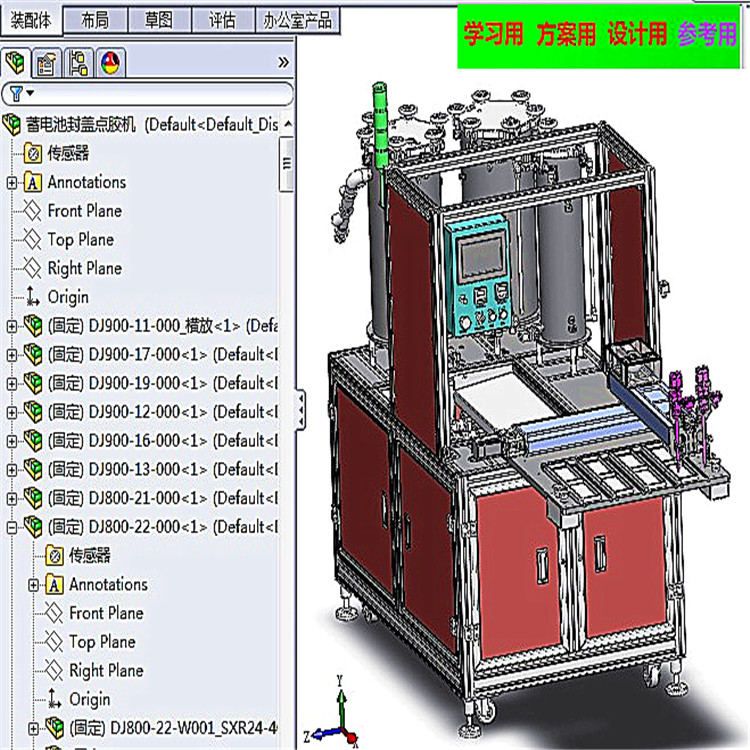Click the panel splitter collapse handle

[301, 410]
